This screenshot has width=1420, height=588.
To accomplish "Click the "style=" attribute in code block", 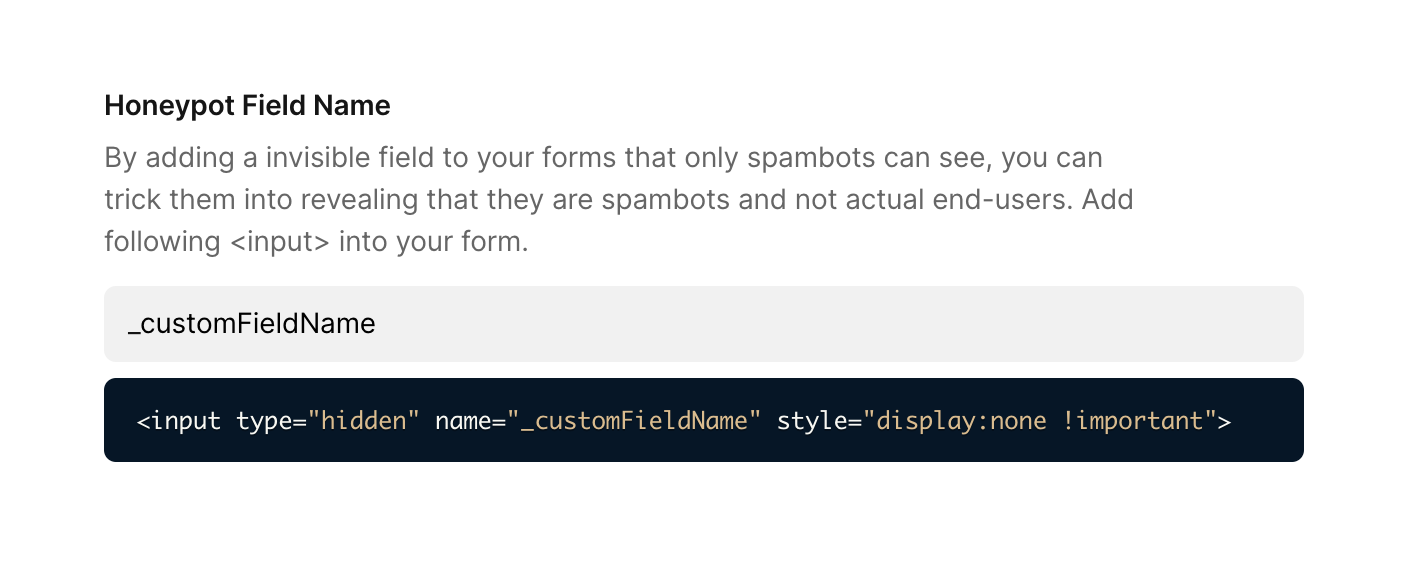I will (819, 421).
